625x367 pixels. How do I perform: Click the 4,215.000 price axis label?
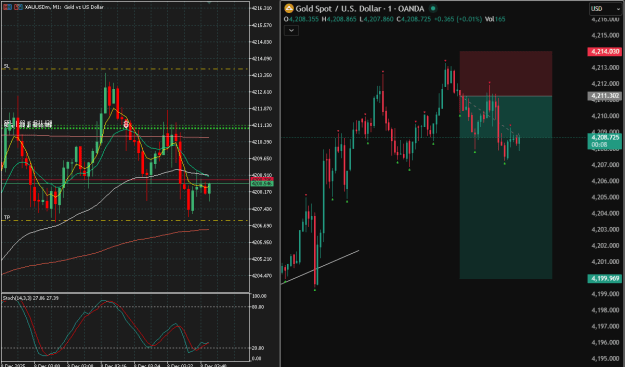(x=605, y=35)
